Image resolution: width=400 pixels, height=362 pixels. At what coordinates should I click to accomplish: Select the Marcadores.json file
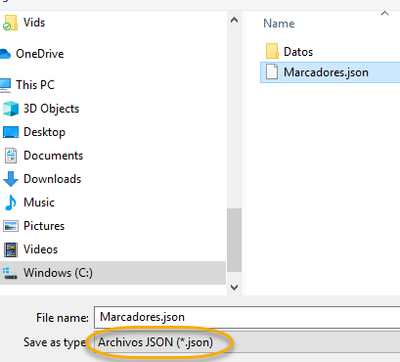click(330, 72)
